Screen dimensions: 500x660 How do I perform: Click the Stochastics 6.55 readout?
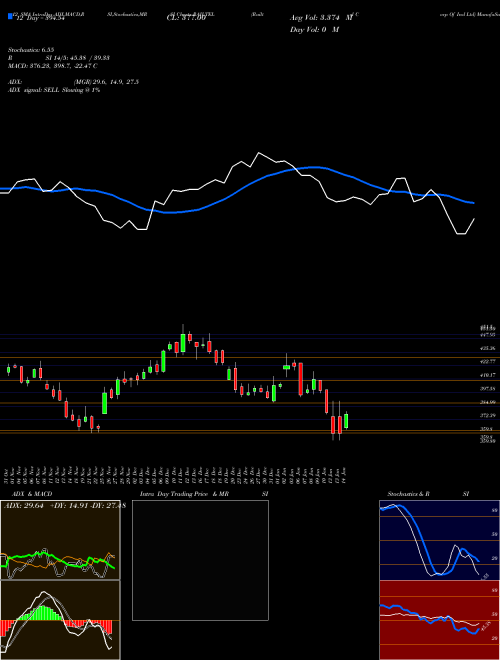pos(31,50)
